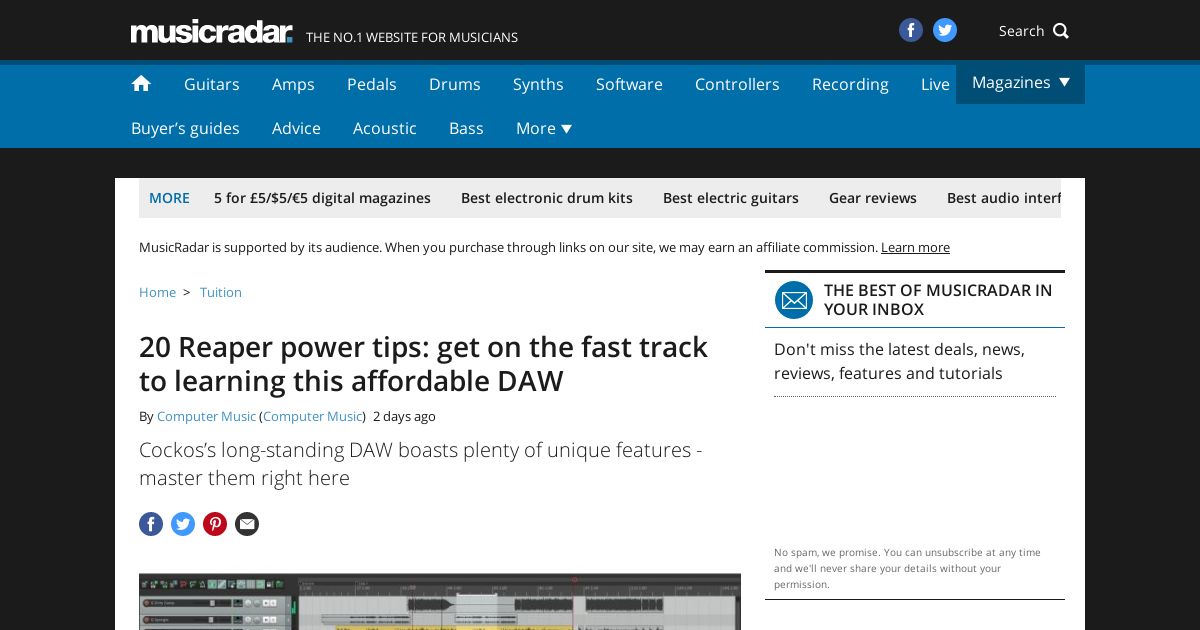Click 'Don't miss the latest deals' text

pos(899,361)
